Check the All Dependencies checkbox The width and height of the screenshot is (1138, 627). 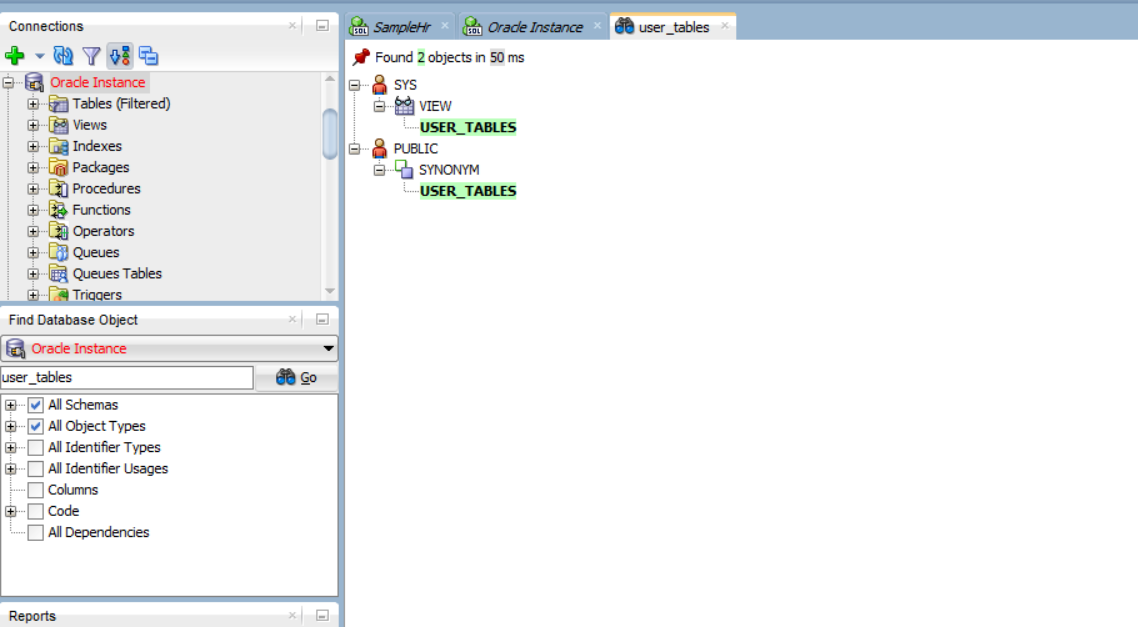[36, 533]
